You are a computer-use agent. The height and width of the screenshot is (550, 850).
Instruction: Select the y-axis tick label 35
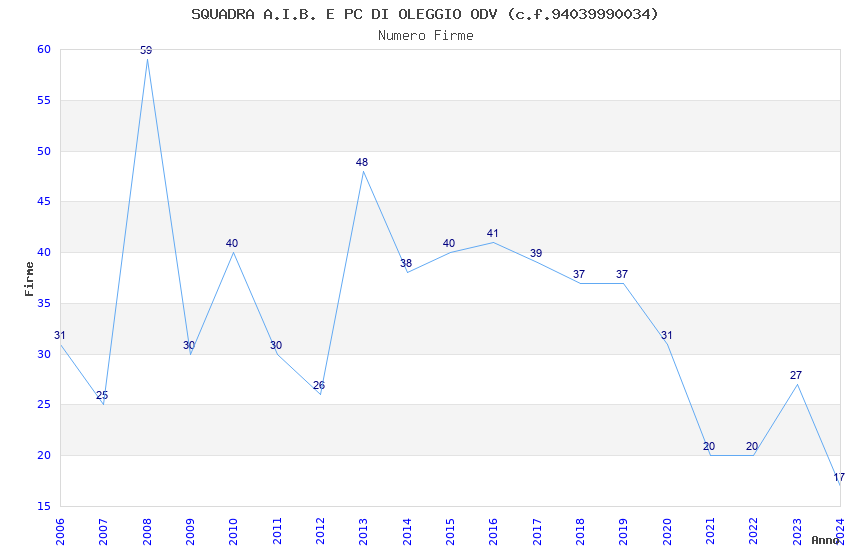click(x=44, y=303)
